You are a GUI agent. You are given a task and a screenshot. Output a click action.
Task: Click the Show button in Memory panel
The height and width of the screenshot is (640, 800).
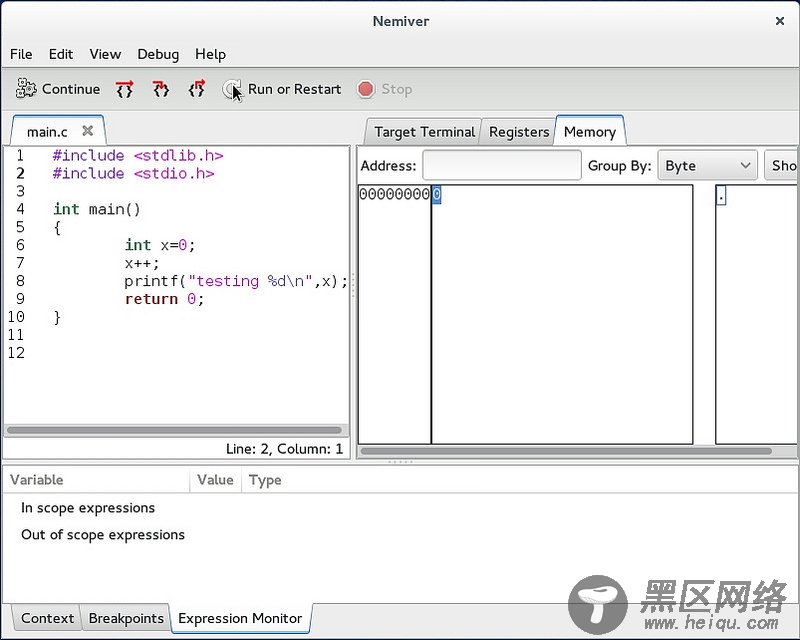(782, 165)
